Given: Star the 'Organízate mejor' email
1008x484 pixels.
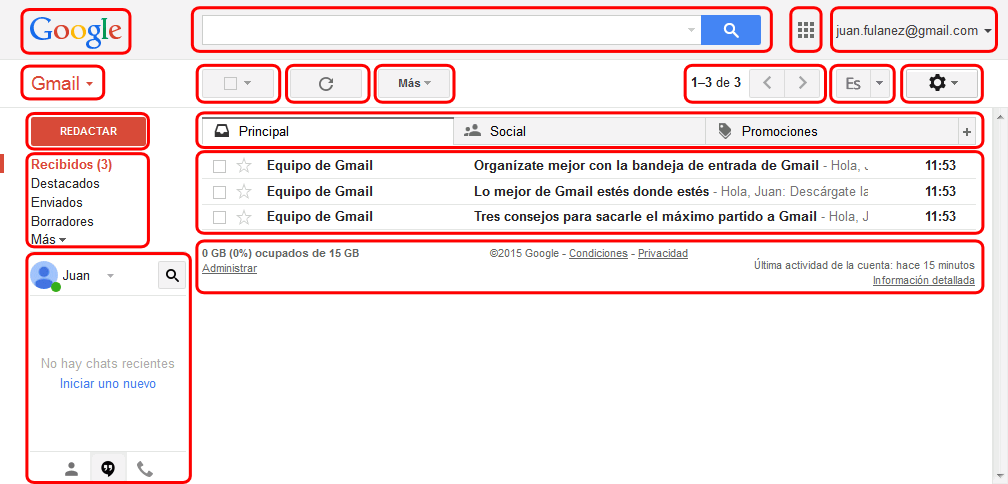Looking at the screenshot, I should (x=244, y=166).
